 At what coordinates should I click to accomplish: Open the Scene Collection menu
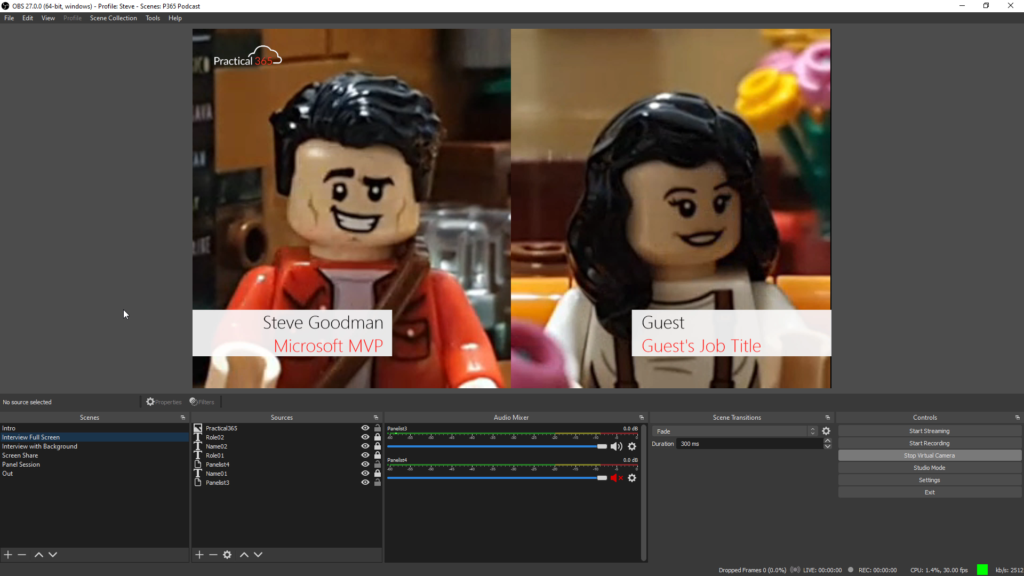114,18
